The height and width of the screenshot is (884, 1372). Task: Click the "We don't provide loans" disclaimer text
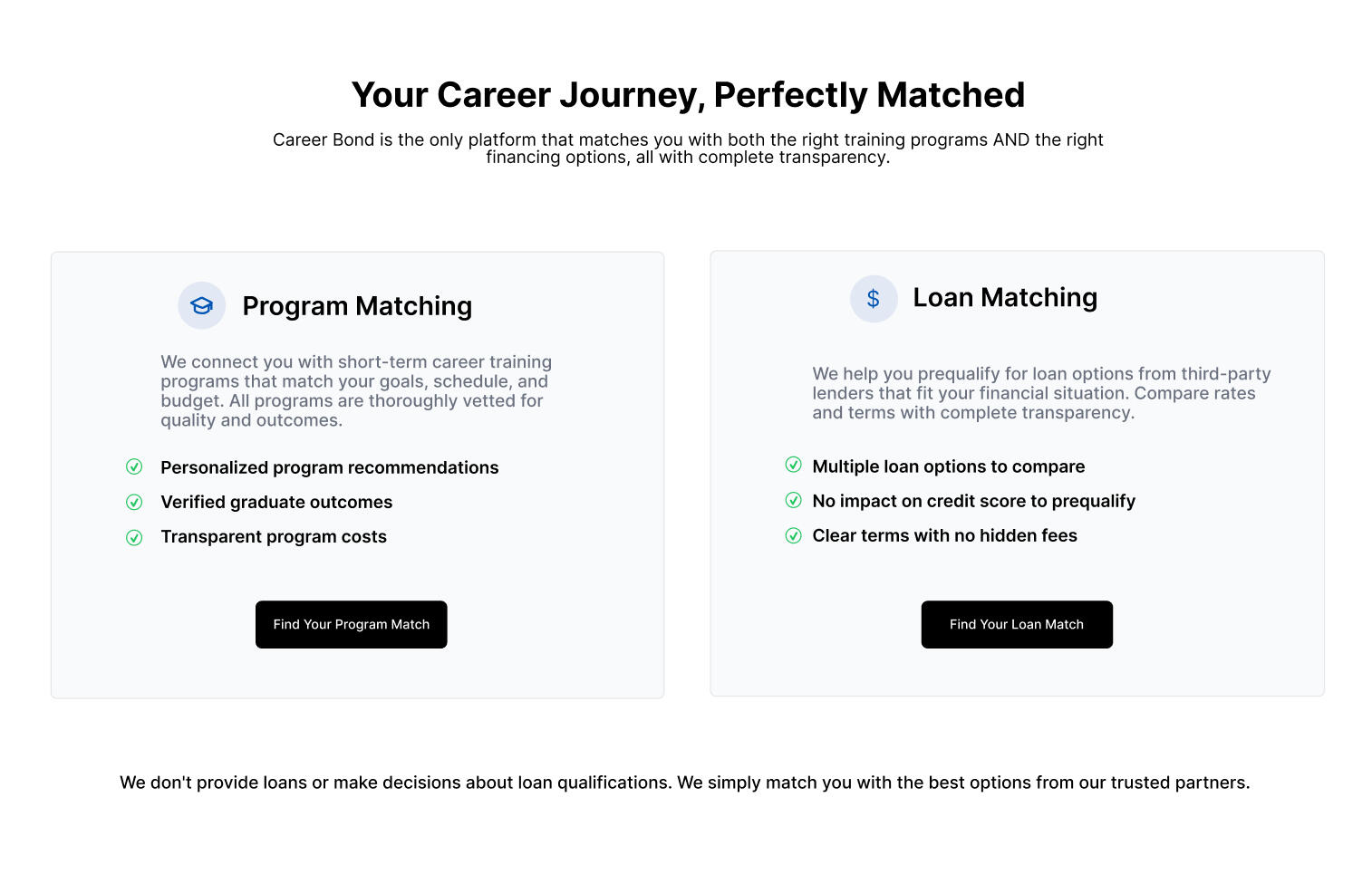pyautogui.click(x=684, y=783)
